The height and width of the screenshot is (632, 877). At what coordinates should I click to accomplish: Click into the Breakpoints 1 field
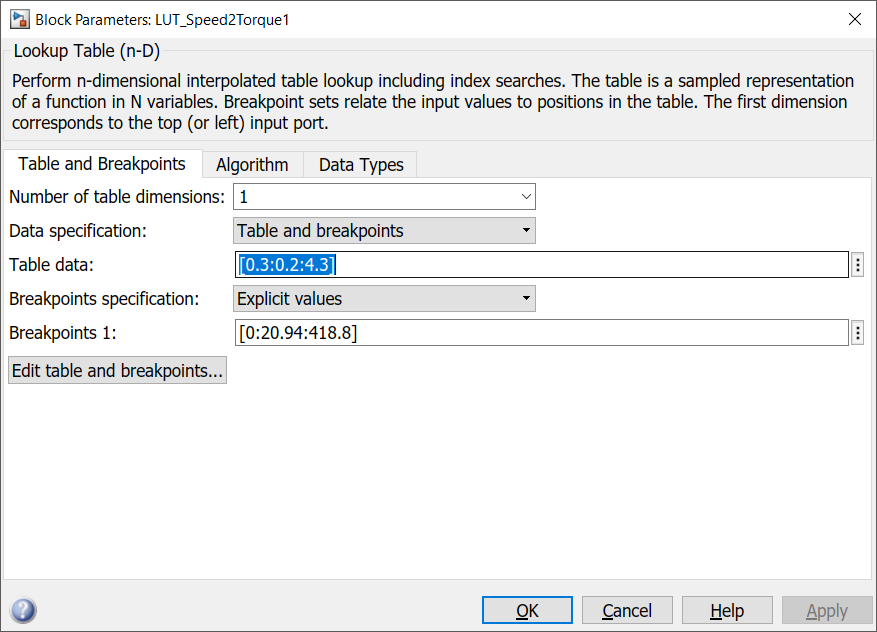[x=541, y=333]
